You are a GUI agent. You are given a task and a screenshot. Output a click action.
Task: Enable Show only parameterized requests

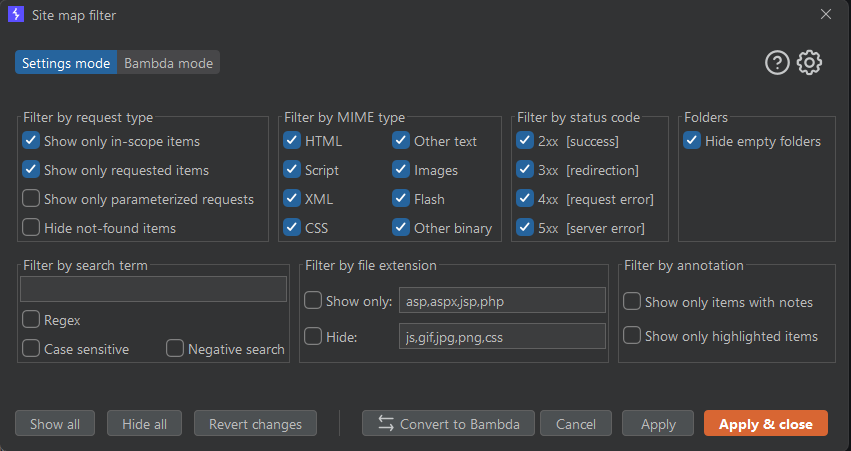(31, 199)
